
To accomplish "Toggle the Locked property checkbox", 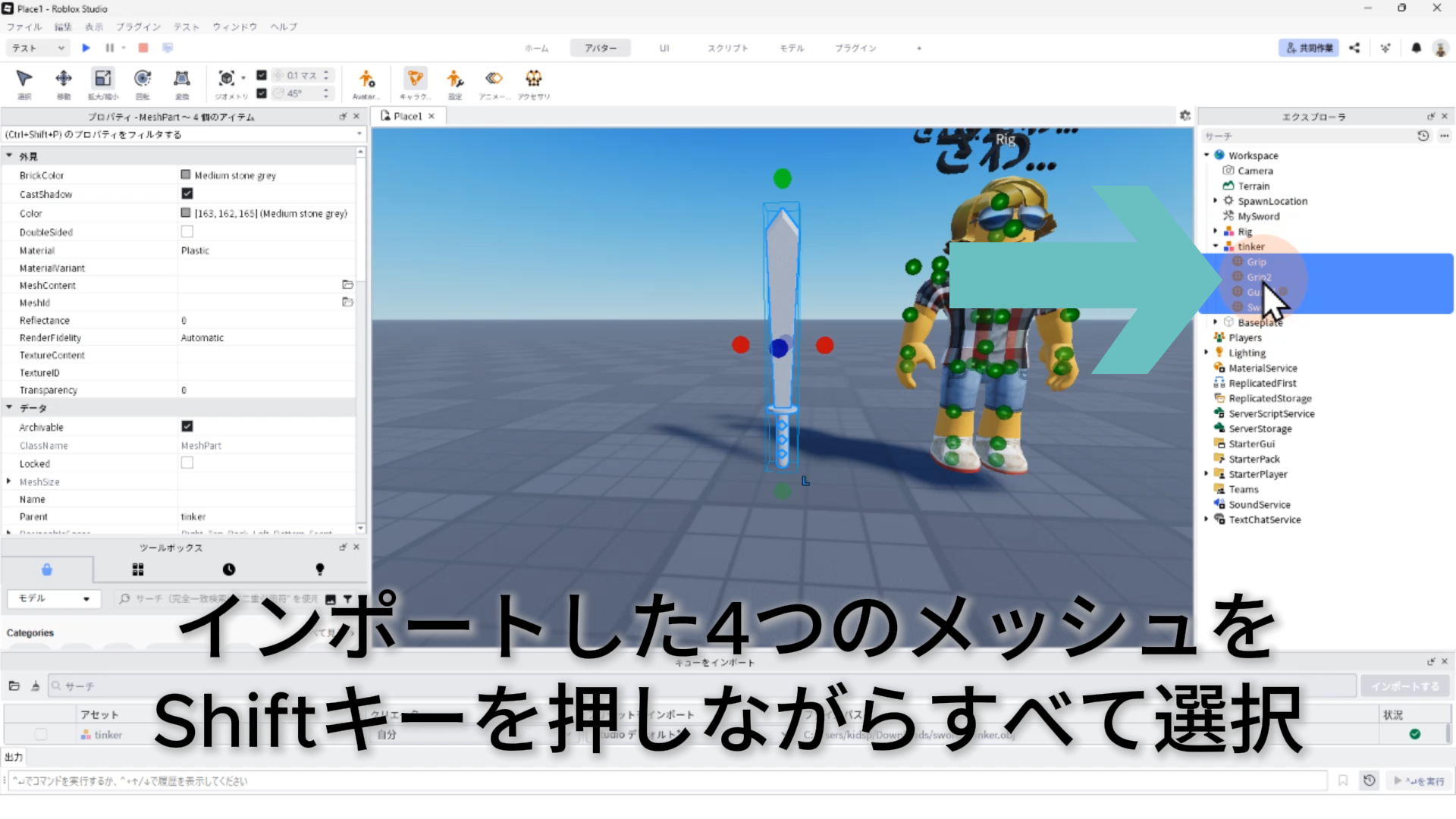I will point(187,463).
